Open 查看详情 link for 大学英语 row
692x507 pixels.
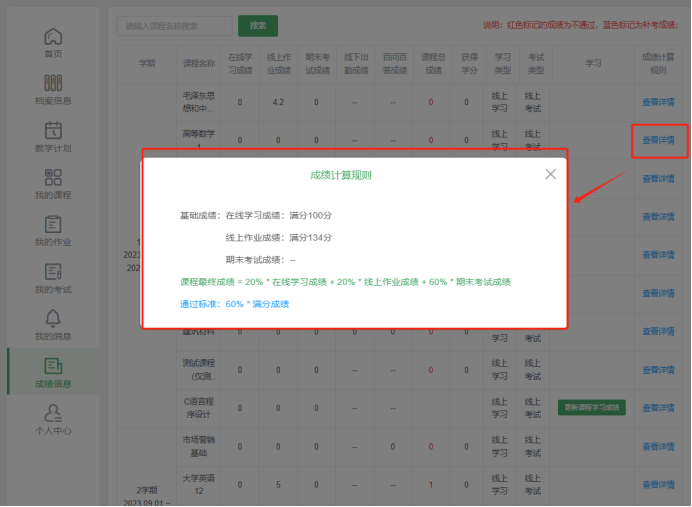[658, 484]
